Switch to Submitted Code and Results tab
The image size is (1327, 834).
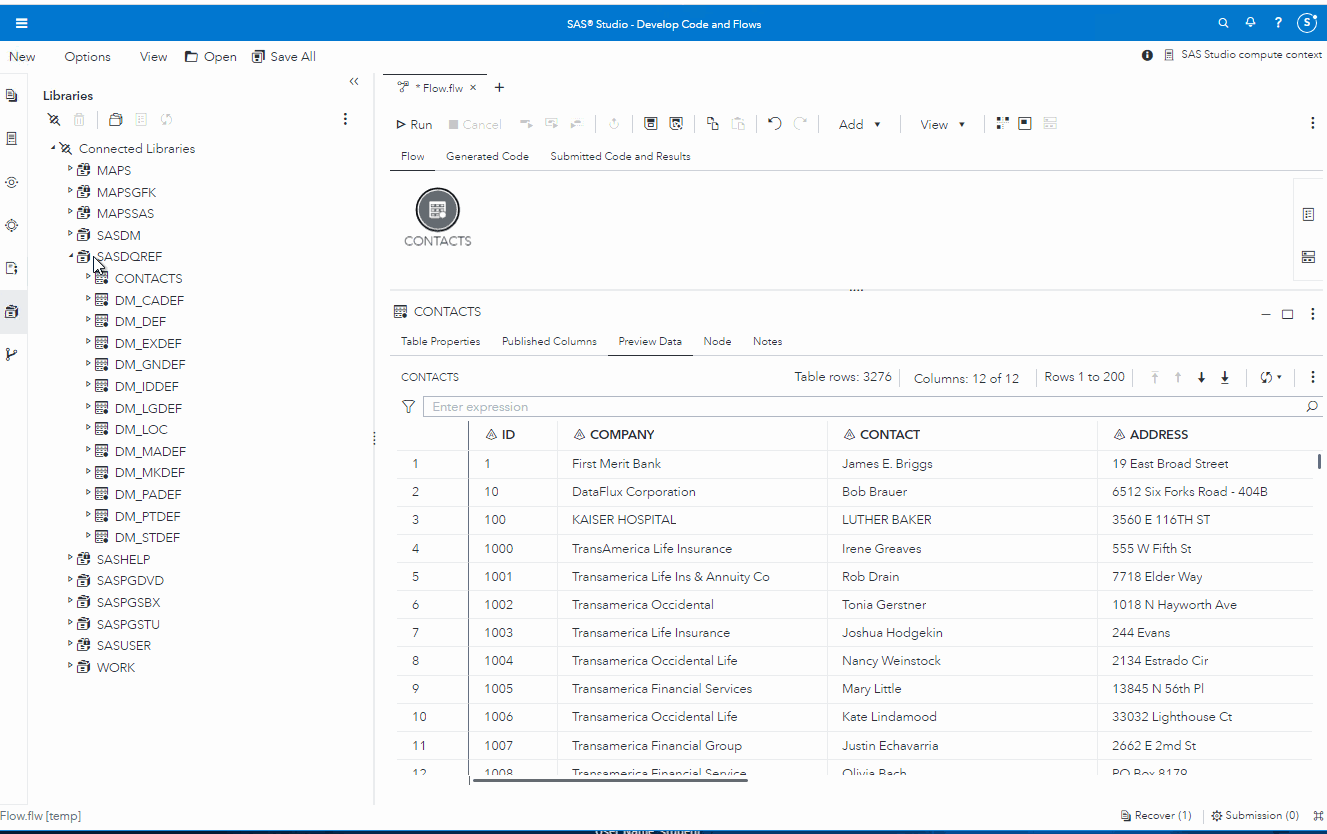tap(620, 157)
